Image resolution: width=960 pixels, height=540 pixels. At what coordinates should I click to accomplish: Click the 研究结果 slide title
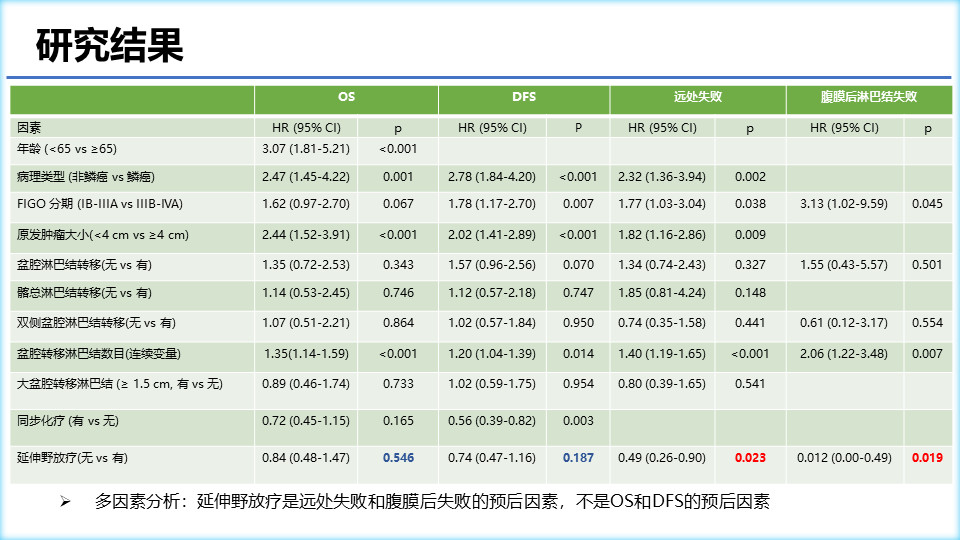click(x=110, y=46)
